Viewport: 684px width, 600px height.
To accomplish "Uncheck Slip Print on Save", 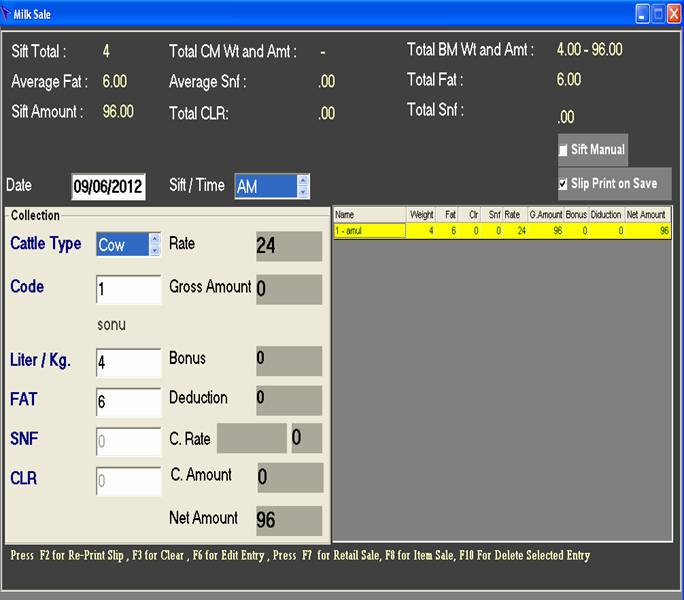I will tap(564, 184).
